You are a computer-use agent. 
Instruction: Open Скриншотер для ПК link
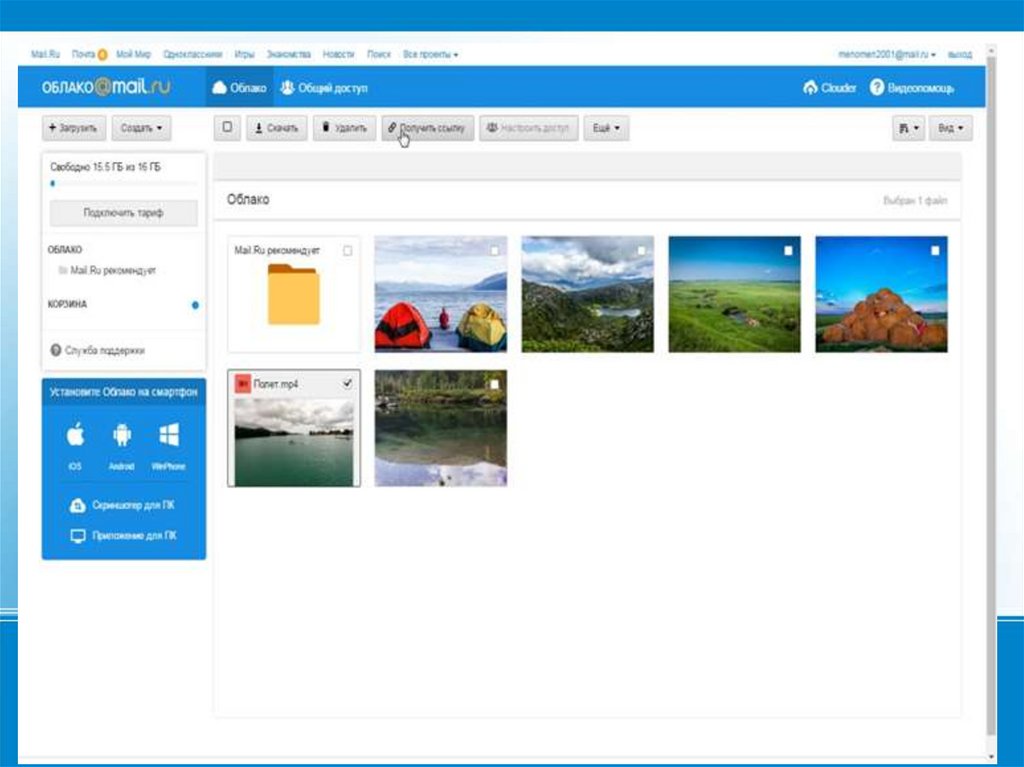[x=122, y=505]
